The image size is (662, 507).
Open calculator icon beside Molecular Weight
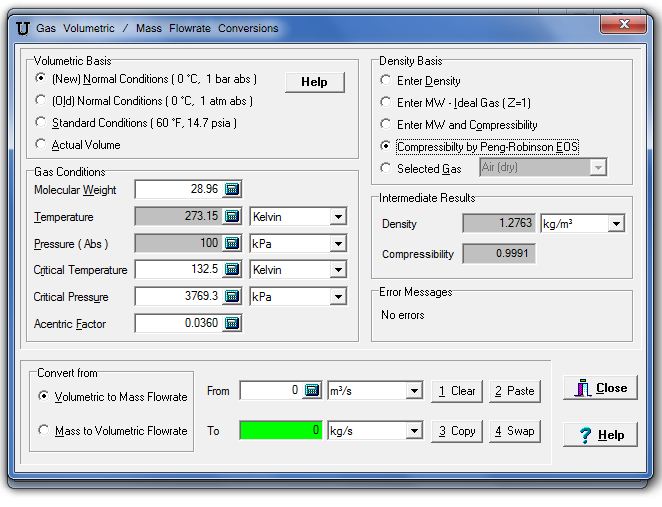232,189
